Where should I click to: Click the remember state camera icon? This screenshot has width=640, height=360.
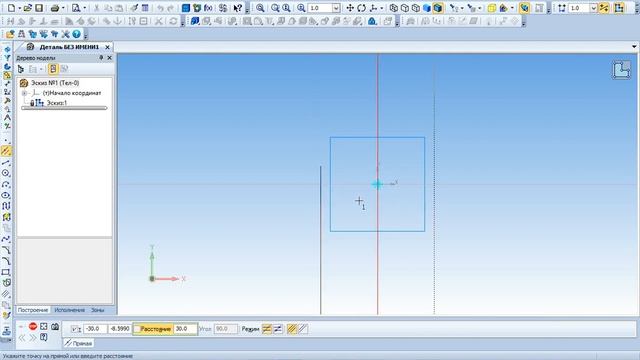click(x=55, y=326)
